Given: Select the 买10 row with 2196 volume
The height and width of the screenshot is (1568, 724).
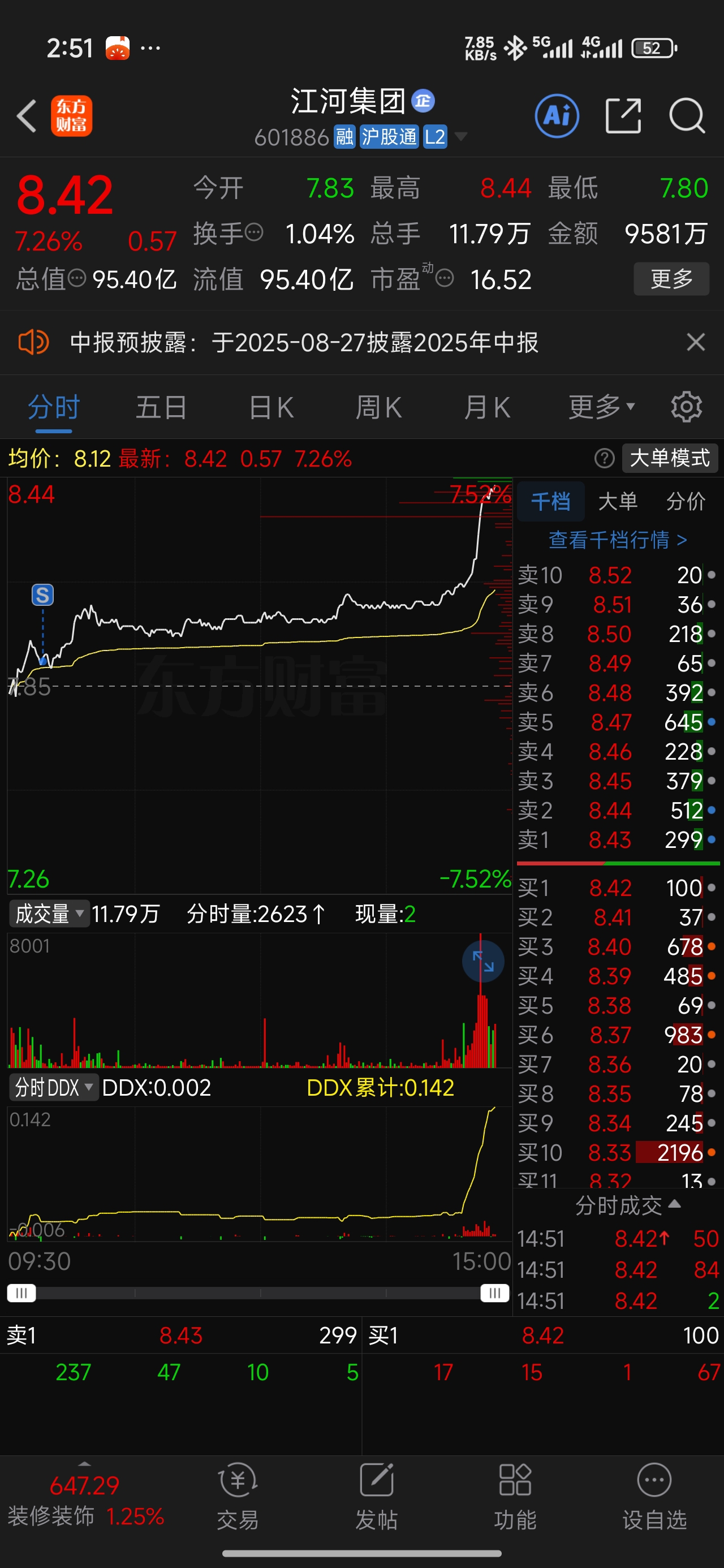Looking at the screenshot, I should pyautogui.click(x=618, y=1152).
